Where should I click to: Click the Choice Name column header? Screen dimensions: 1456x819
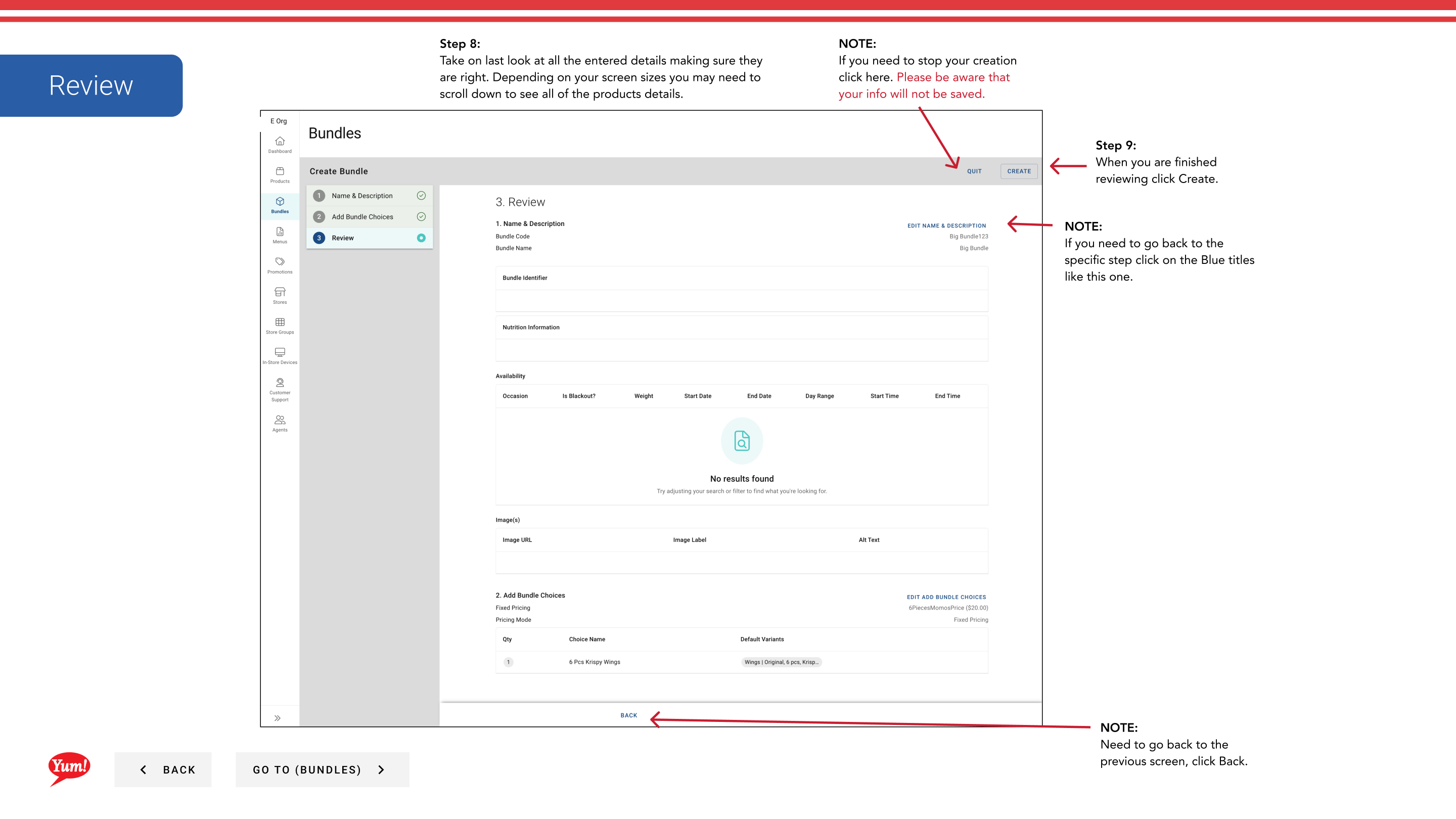coord(586,639)
